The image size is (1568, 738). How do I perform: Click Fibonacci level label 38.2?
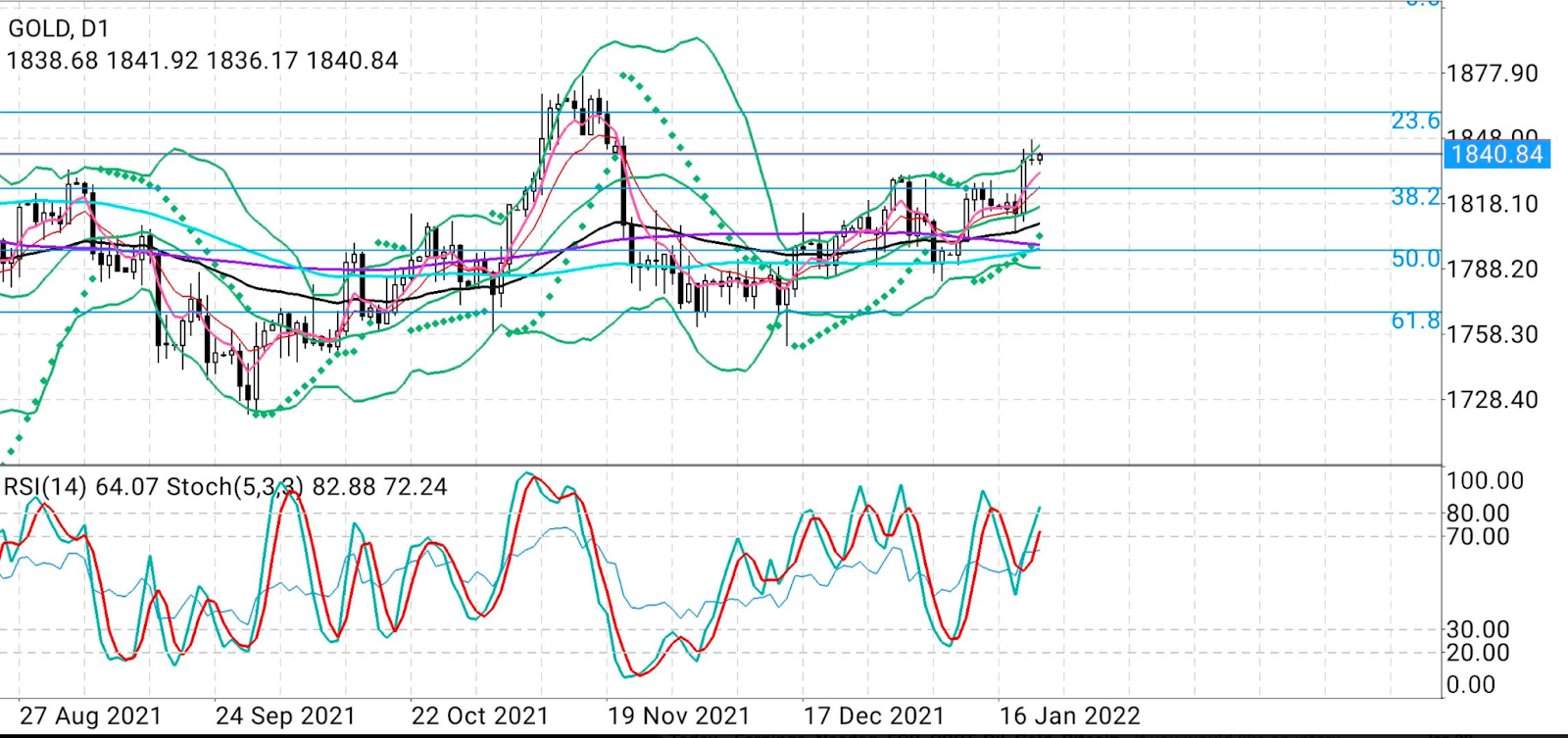(1416, 197)
